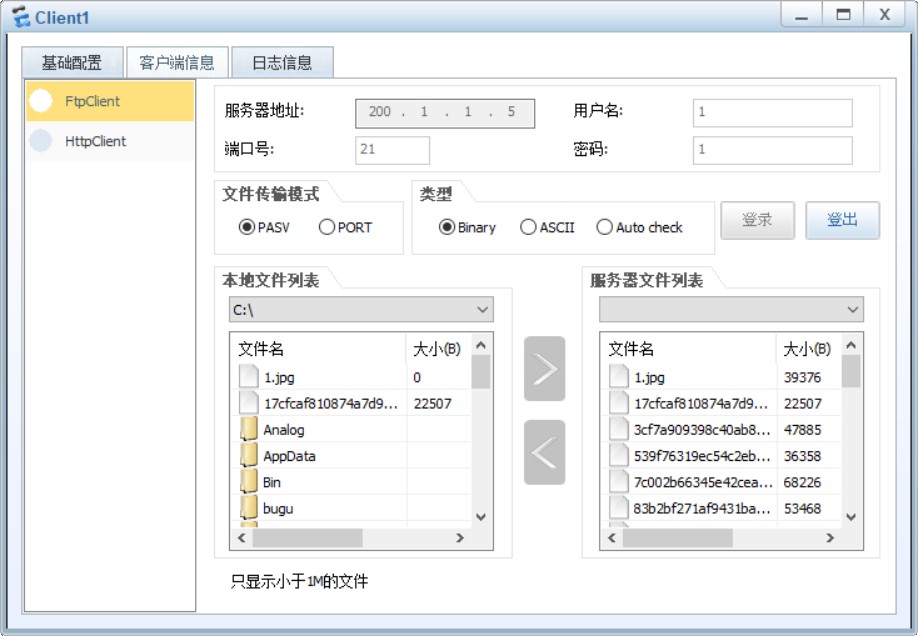Image resolution: width=918 pixels, height=636 pixels.
Task: Switch to the 客户端信息 tab
Action: (177, 63)
